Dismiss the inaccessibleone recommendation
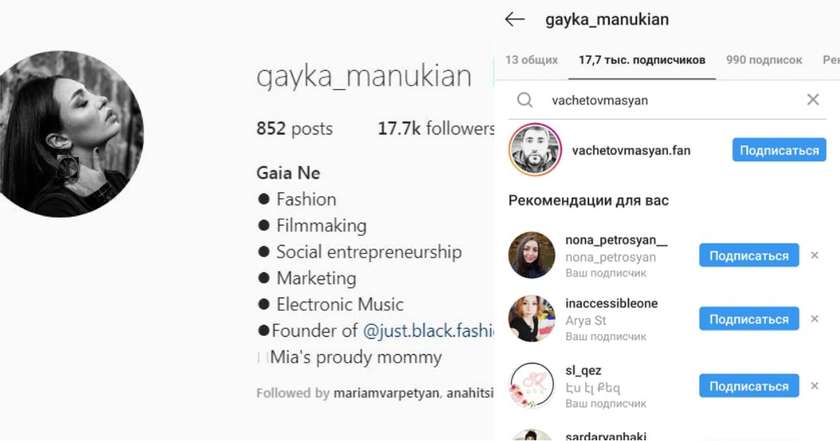 tap(814, 319)
